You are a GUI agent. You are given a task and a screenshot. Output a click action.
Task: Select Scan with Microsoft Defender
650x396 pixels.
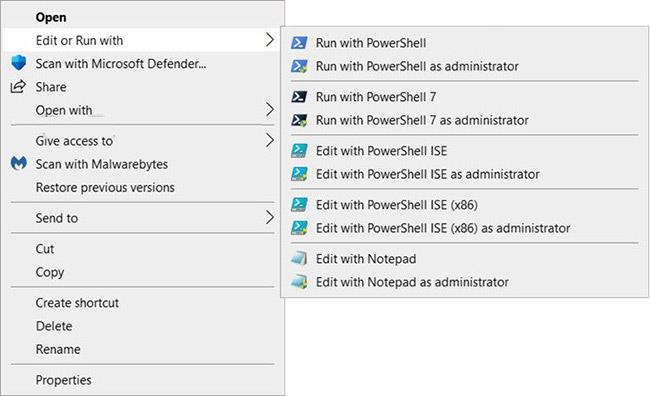pos(143,63)
